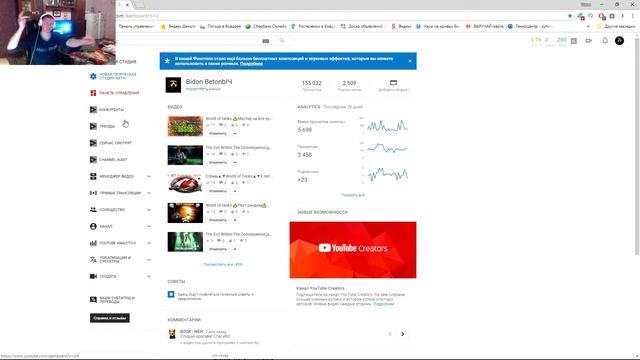The image size is (640, 360).
Task: Open World of Tanks Рвот рандома video thumbnail
Action: tap(185, 213)
